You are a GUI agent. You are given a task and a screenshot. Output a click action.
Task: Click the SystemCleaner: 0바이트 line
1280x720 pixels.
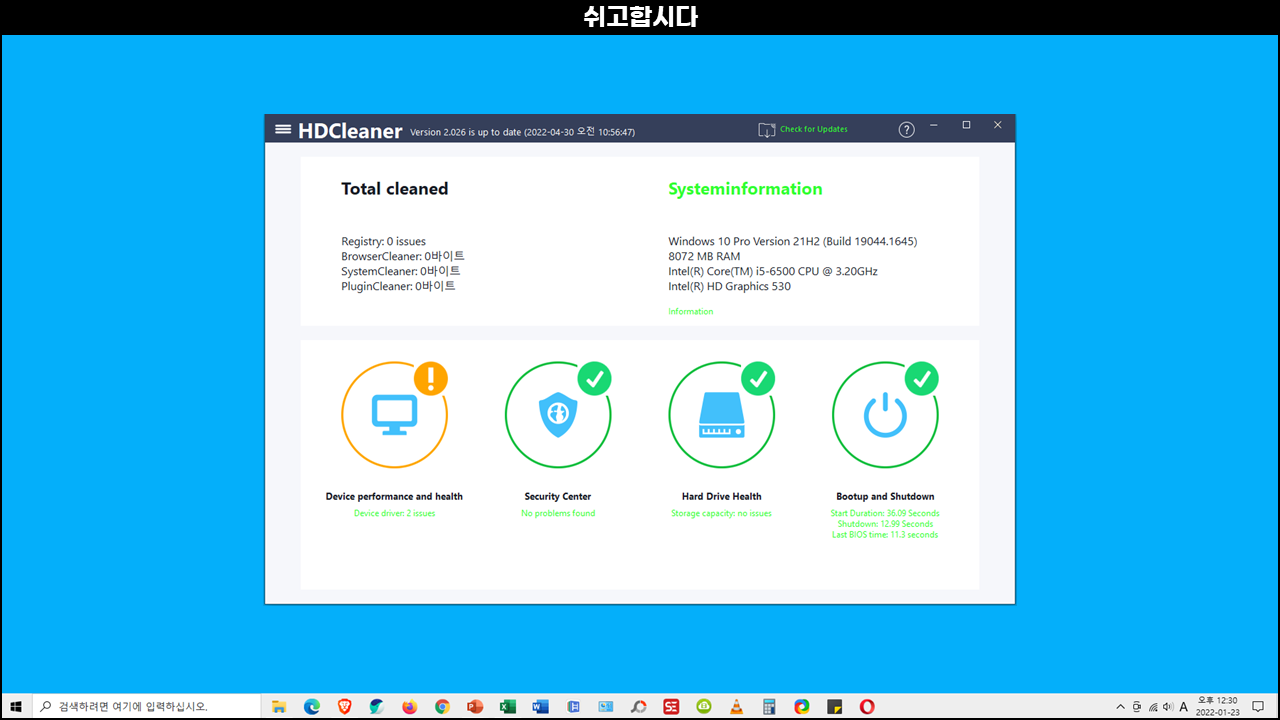tap(401, 271)
